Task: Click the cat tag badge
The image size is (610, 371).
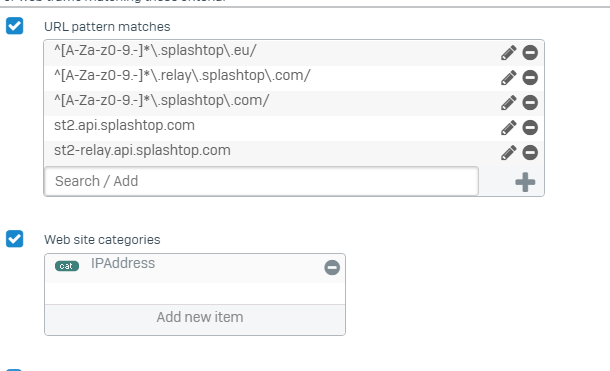Action: [67, 266]
